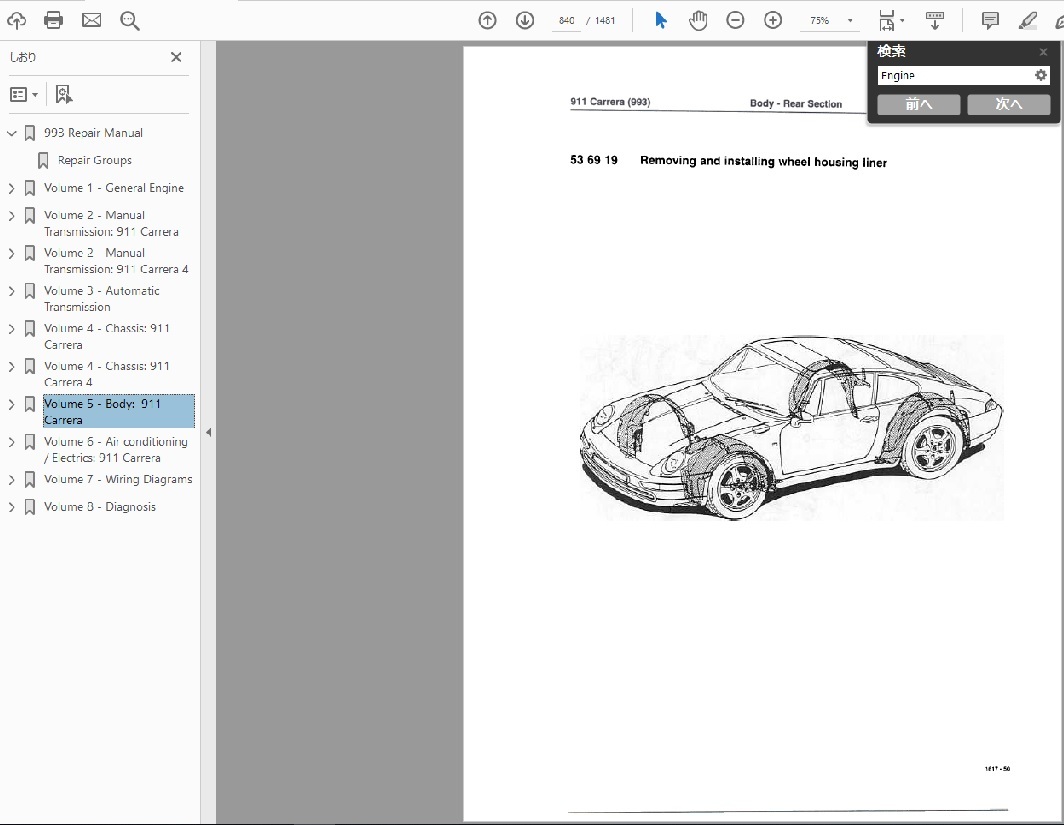
Task: Expand Volume 2 Manual Transmission 911 Carrera
Action: tap(12, 216)
